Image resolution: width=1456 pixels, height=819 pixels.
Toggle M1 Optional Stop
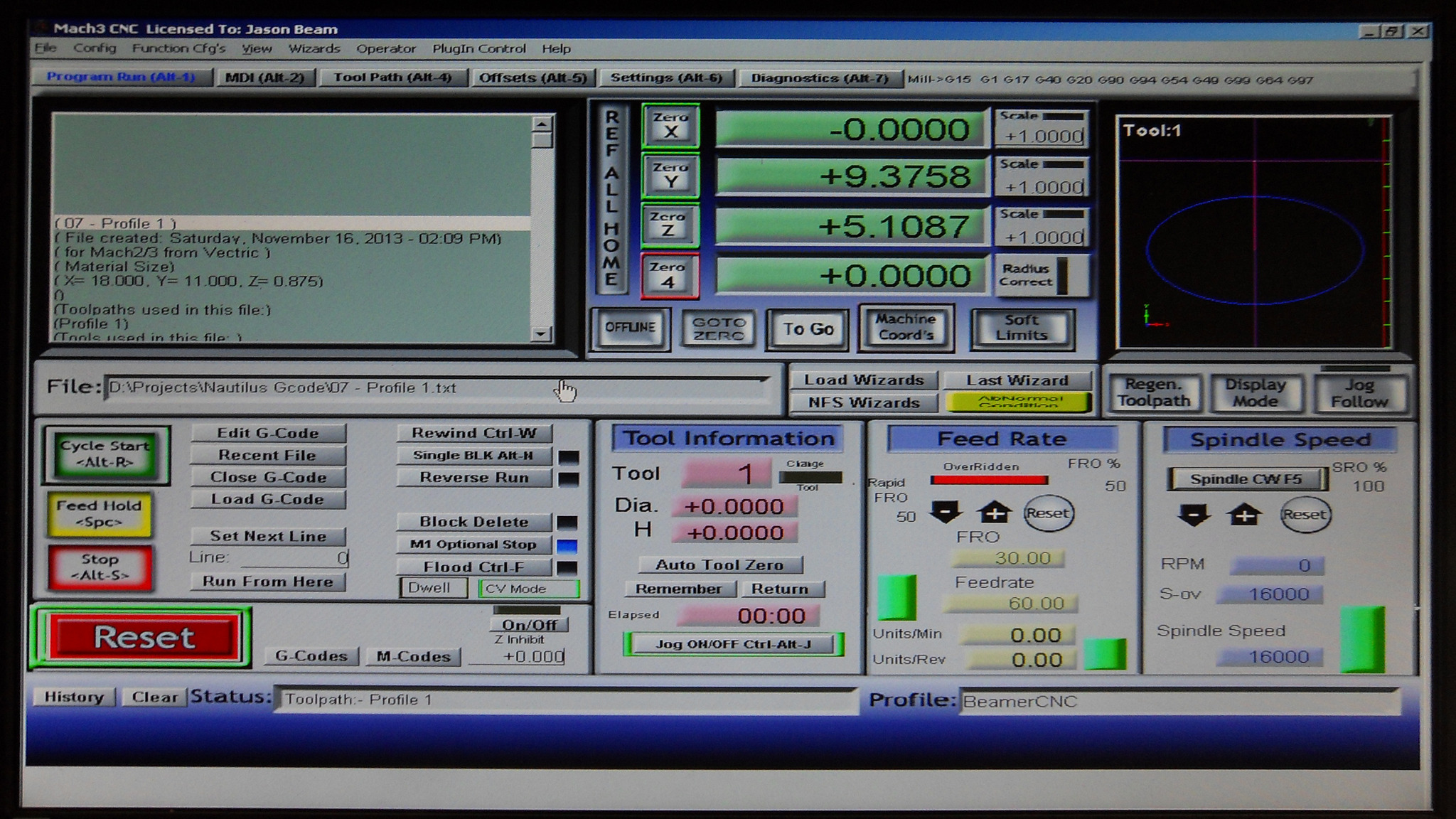pyautogui.click(x=473, y=545)
